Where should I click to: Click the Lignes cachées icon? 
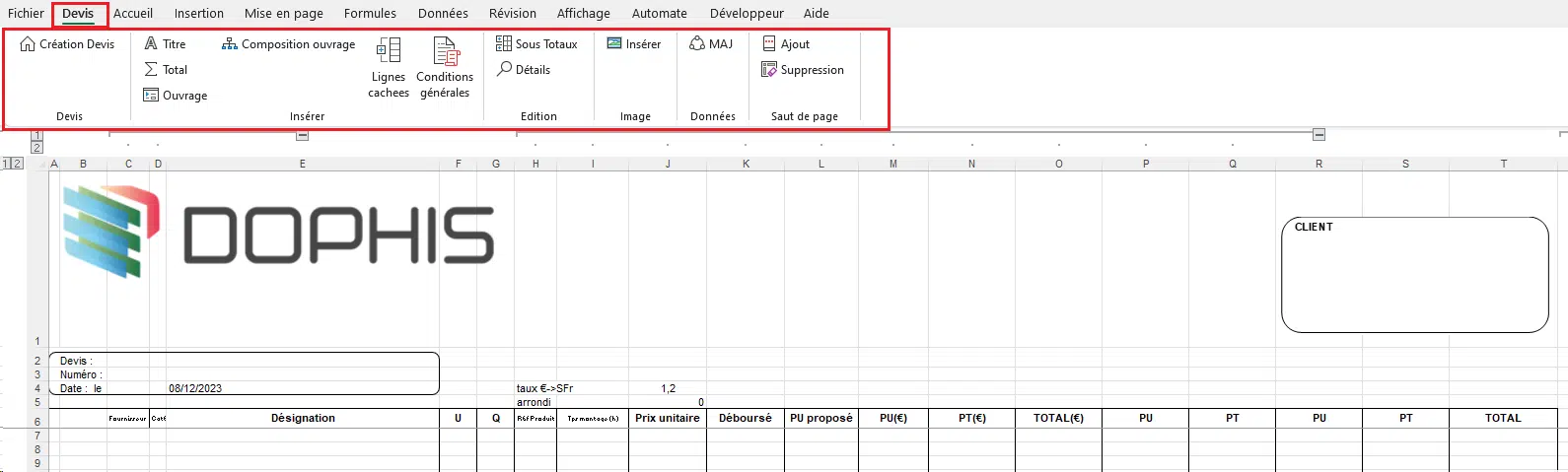tap(389, 51)
